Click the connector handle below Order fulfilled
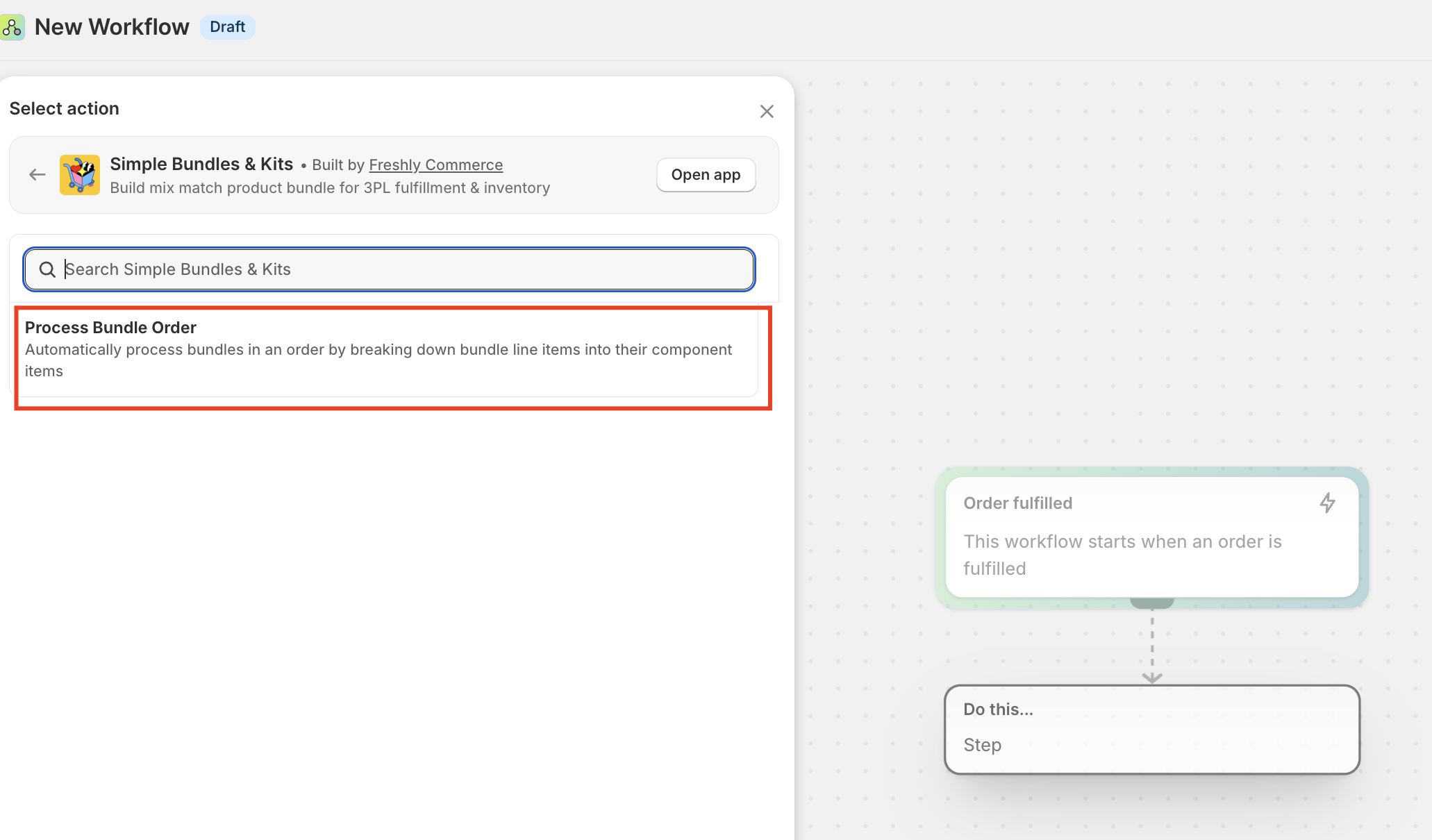This screenshot has width=1432, height=840. 1151,602
